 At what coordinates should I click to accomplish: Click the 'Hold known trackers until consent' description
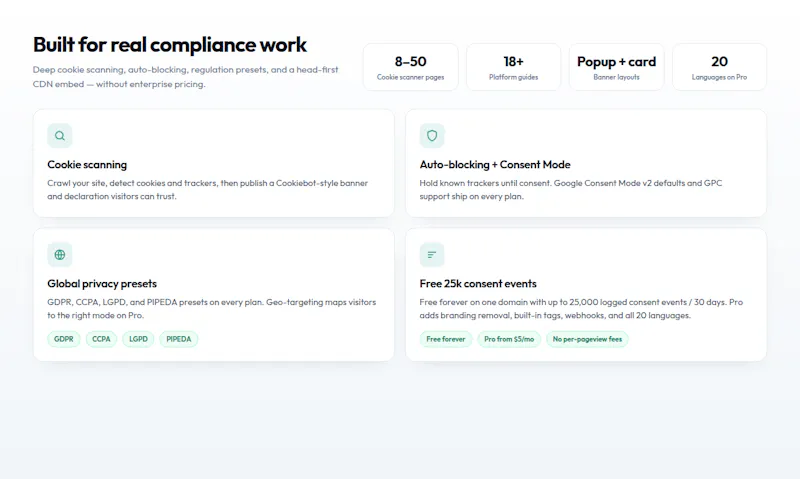point(571,190)
